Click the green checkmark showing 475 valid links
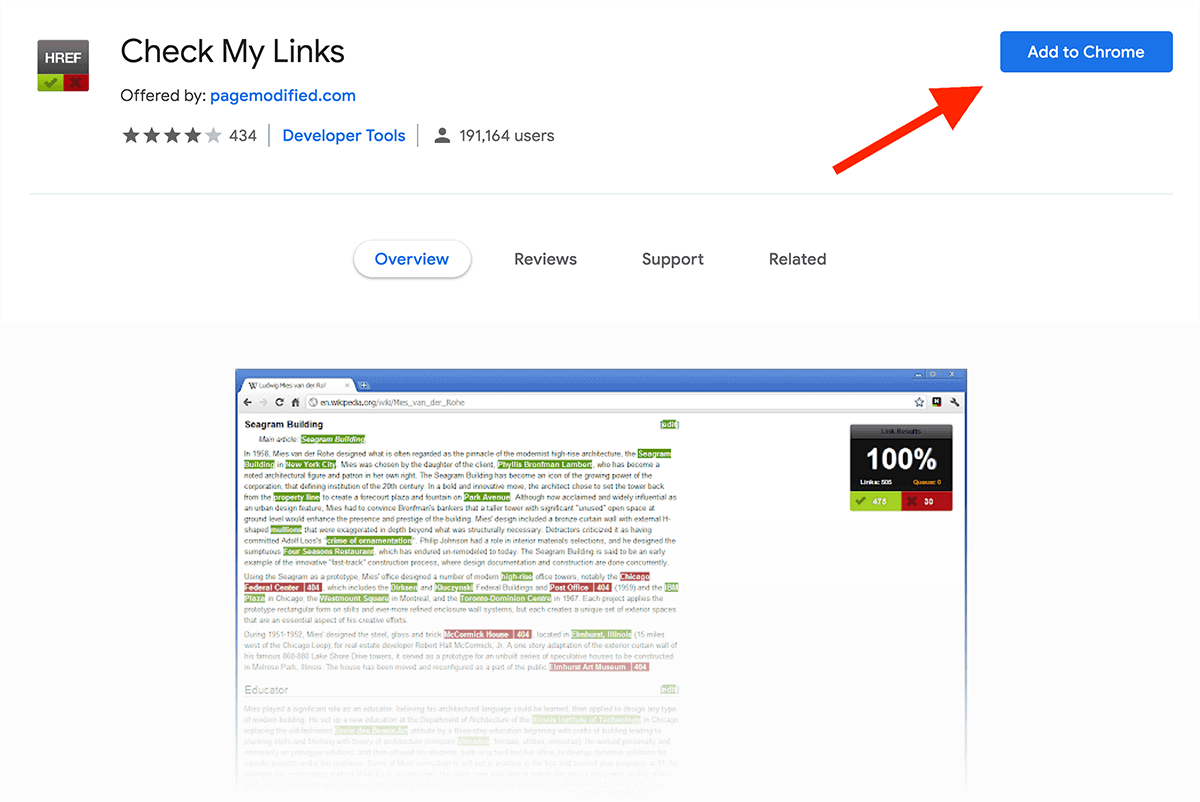The image size is (1200, 802). pos(874,501)
